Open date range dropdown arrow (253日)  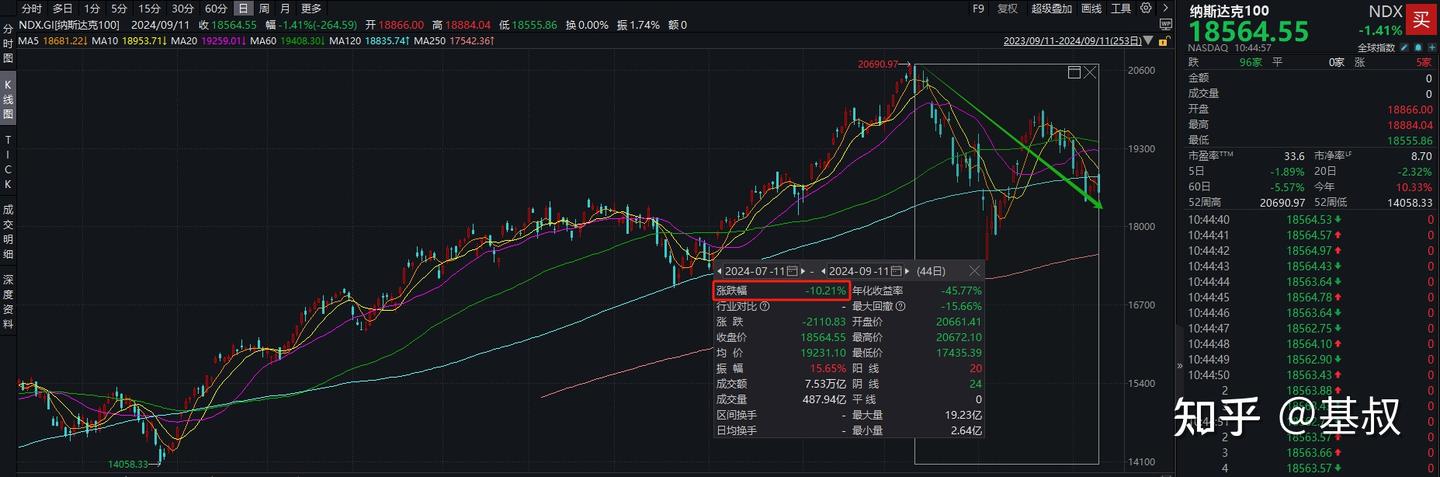[x=1148, y=41]
